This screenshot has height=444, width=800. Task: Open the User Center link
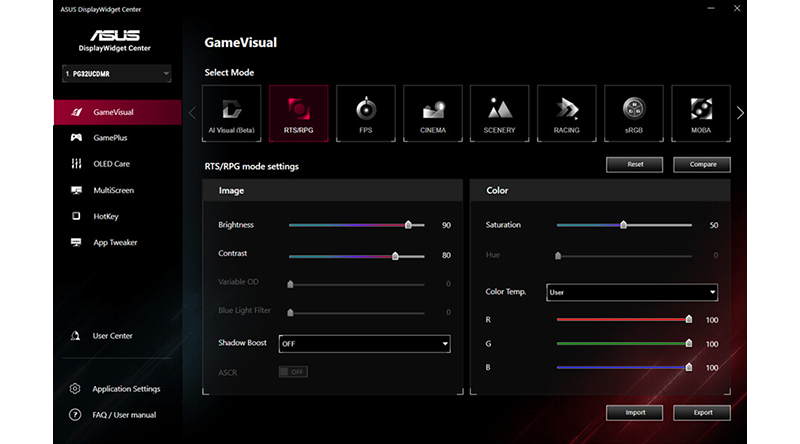coord(112,335)
